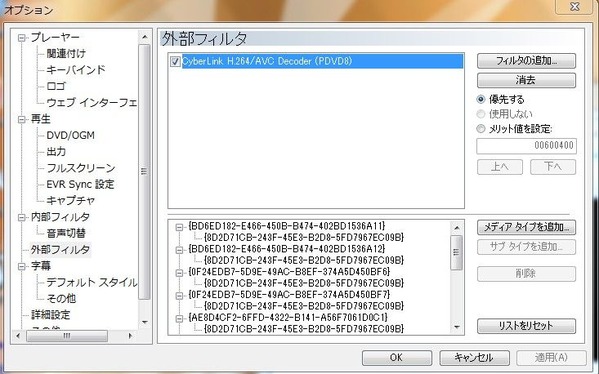
Task: Collapse the {0F24EDB7-...BF7} media type node
Action: (179, 296)
